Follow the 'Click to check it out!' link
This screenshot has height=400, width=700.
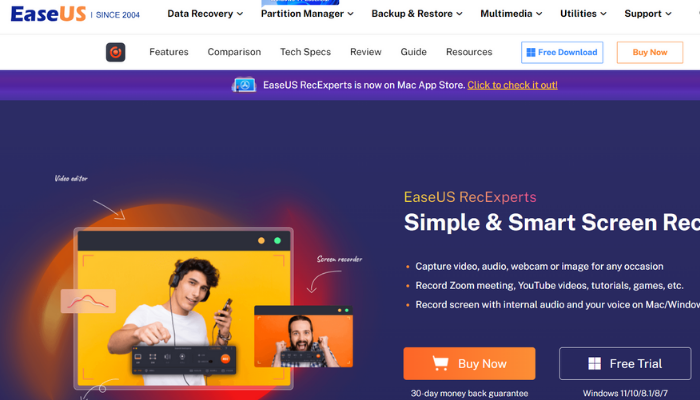512,85
